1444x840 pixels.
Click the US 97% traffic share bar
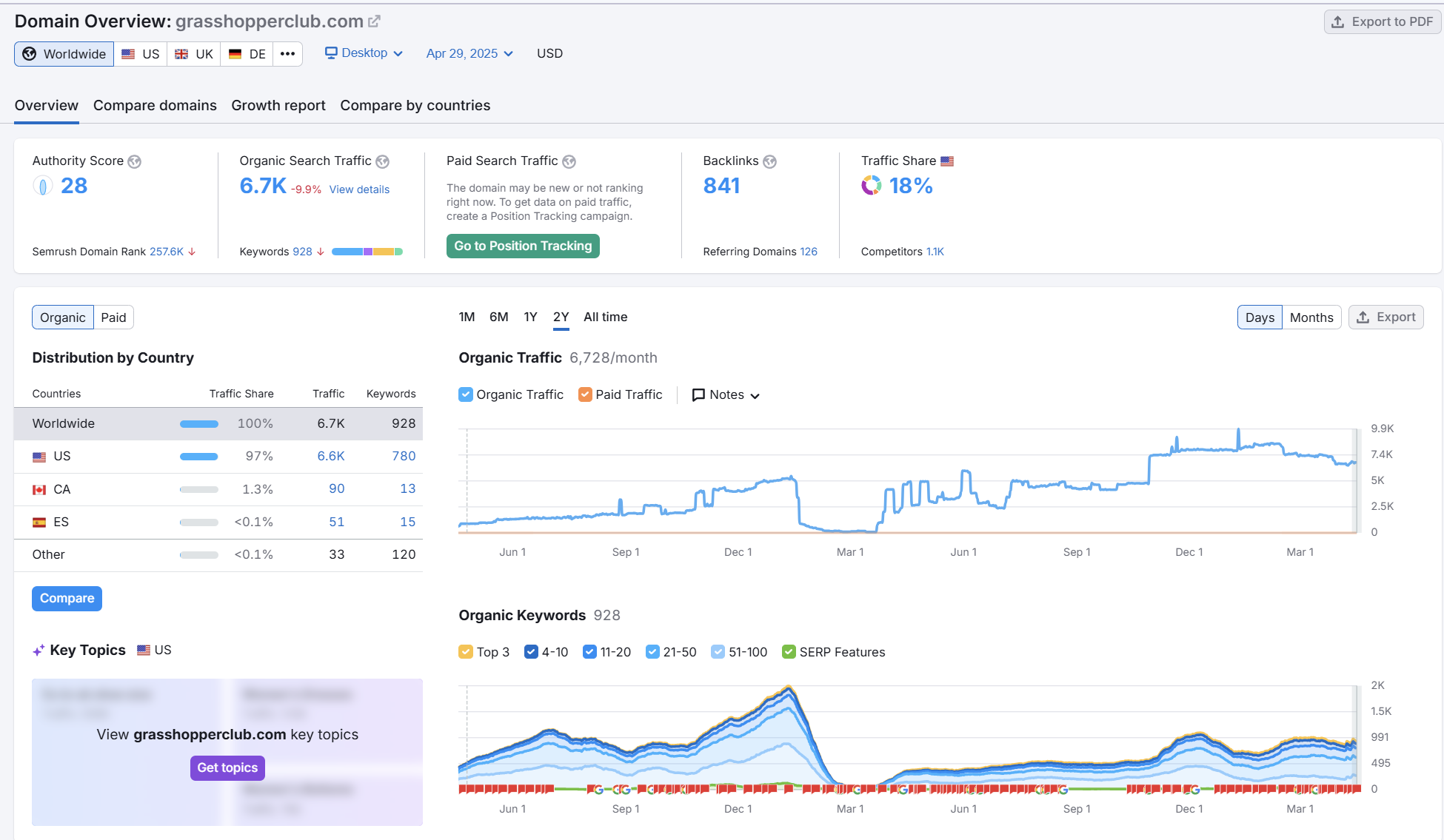tap(199, 457)
